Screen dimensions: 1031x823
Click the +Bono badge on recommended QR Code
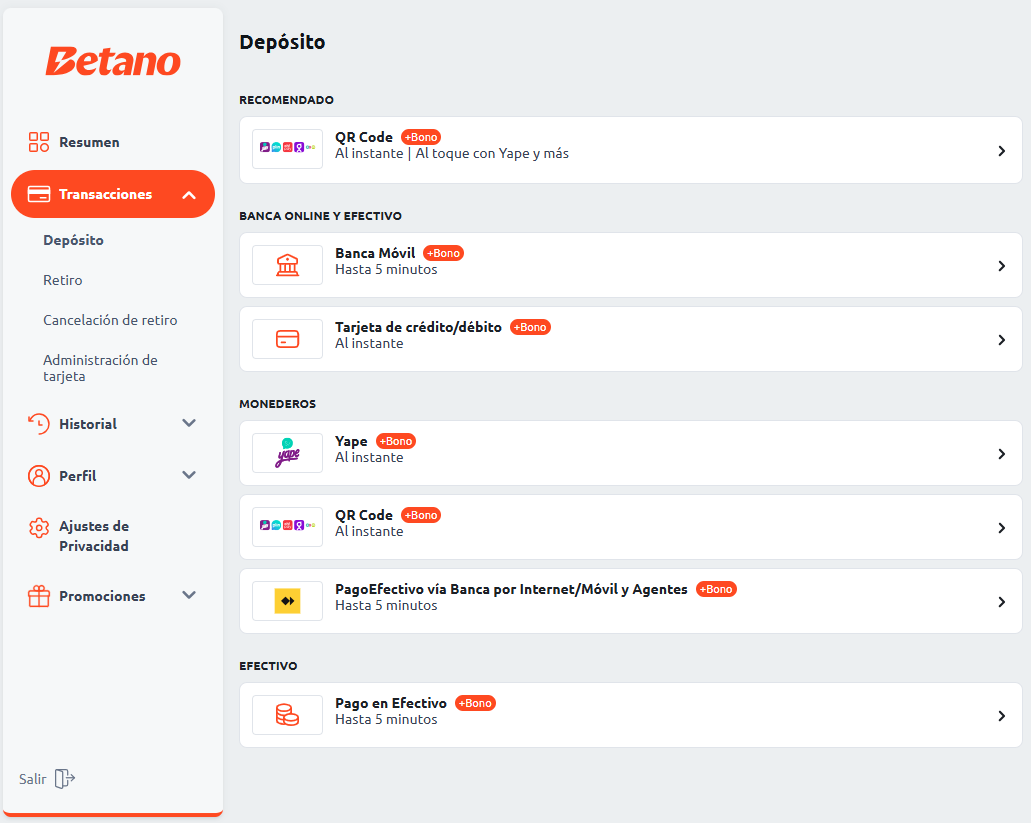click(x=421, y=137)
